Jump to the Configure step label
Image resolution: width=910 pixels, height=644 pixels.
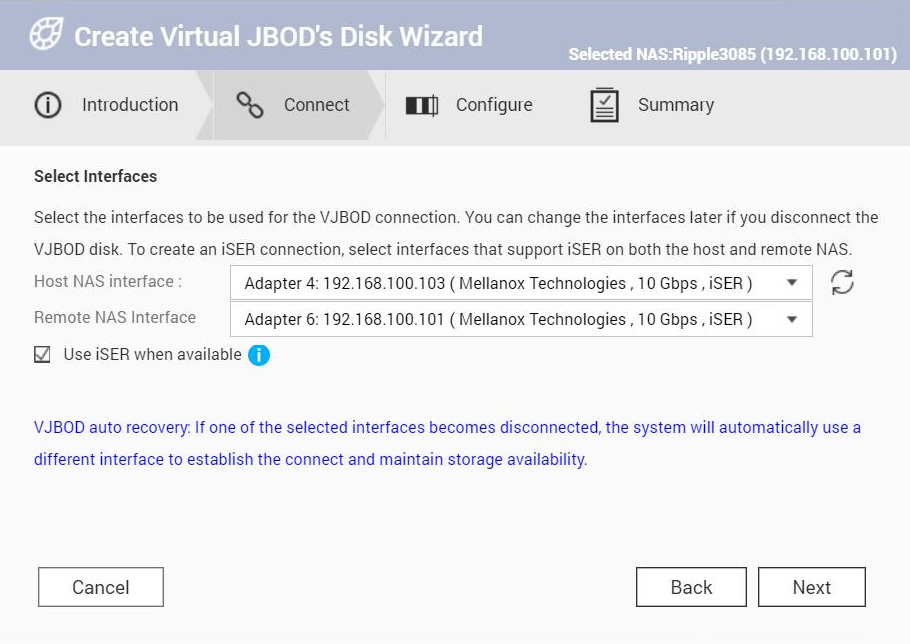(x=494, y=105)
